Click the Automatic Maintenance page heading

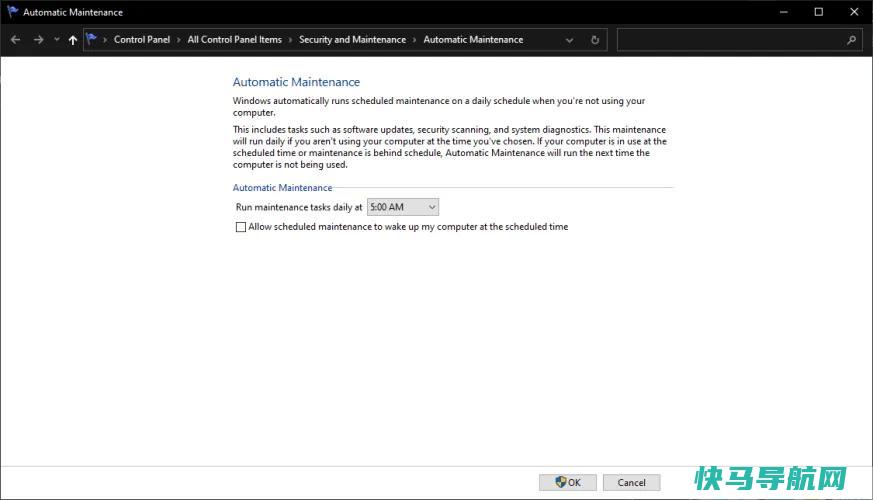click(296, 82)
